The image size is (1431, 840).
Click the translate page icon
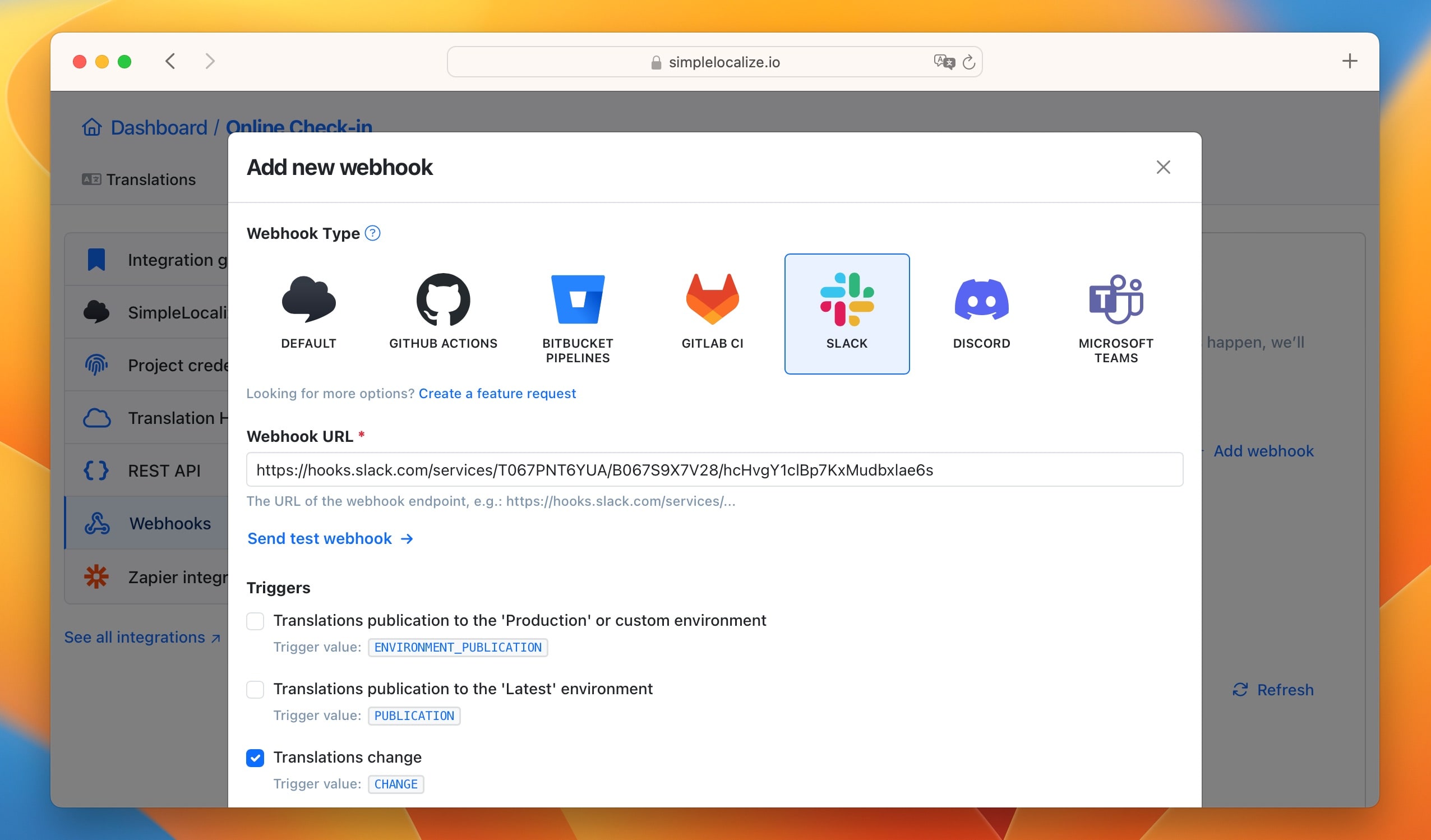(944, 61)
